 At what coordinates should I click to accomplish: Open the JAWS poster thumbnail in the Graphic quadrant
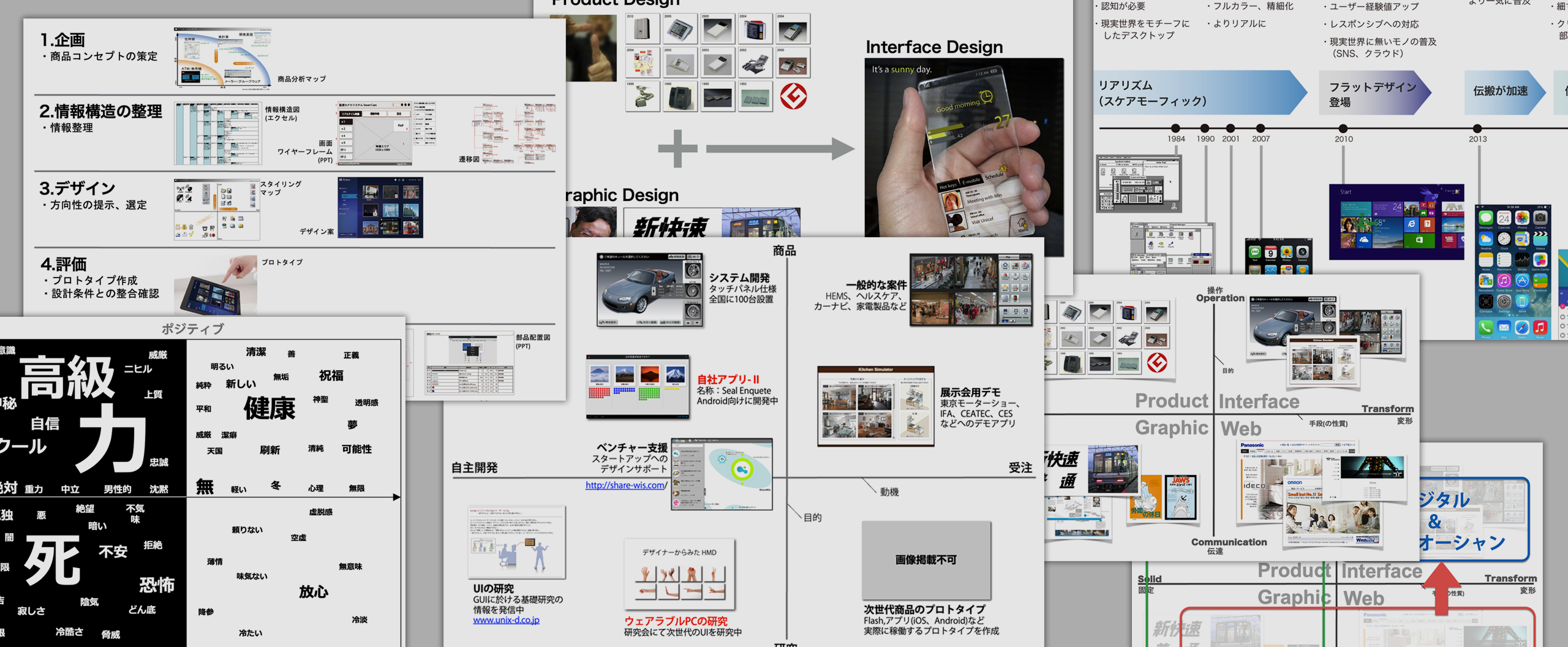click(x=1180, y=497)
